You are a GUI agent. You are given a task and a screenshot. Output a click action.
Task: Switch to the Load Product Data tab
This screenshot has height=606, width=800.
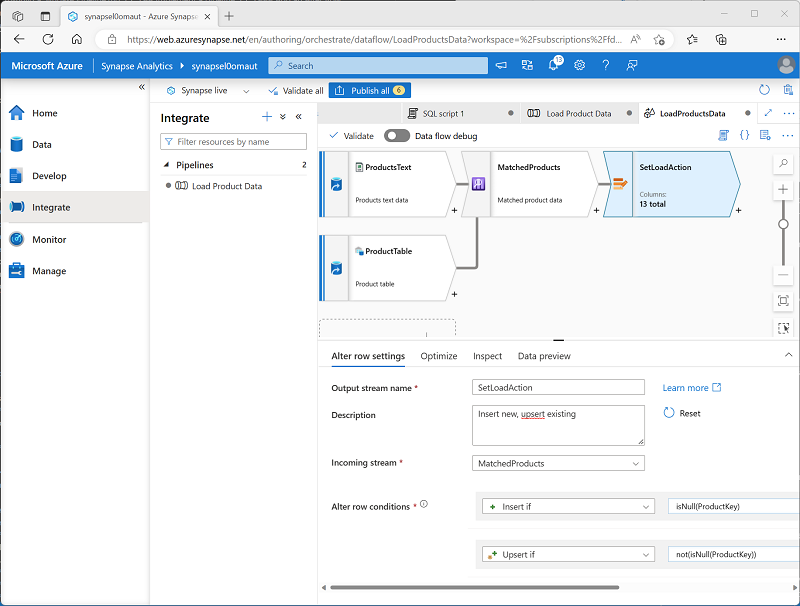pyautogui.click(x=580, y=113)
